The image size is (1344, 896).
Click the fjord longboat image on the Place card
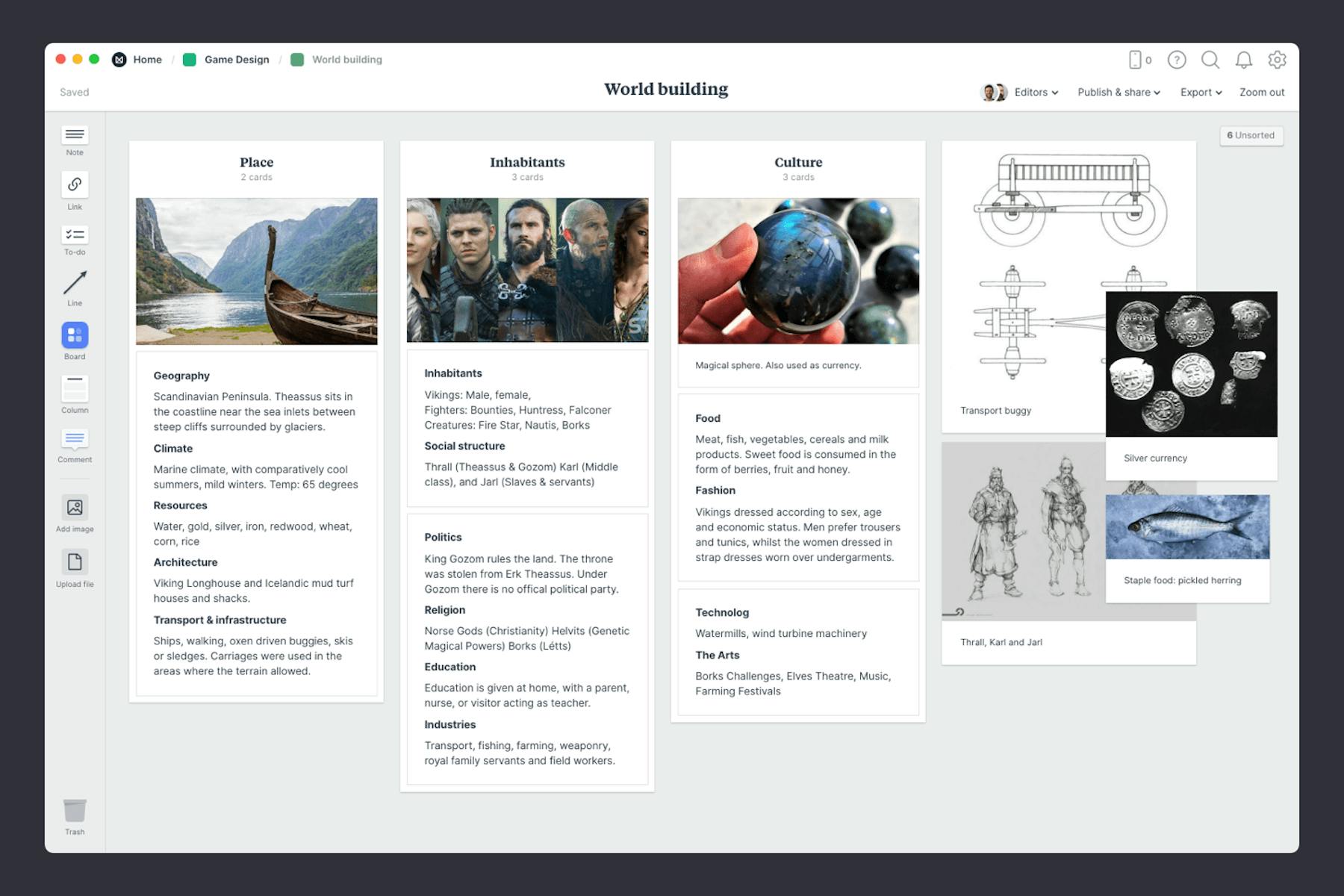257,270
